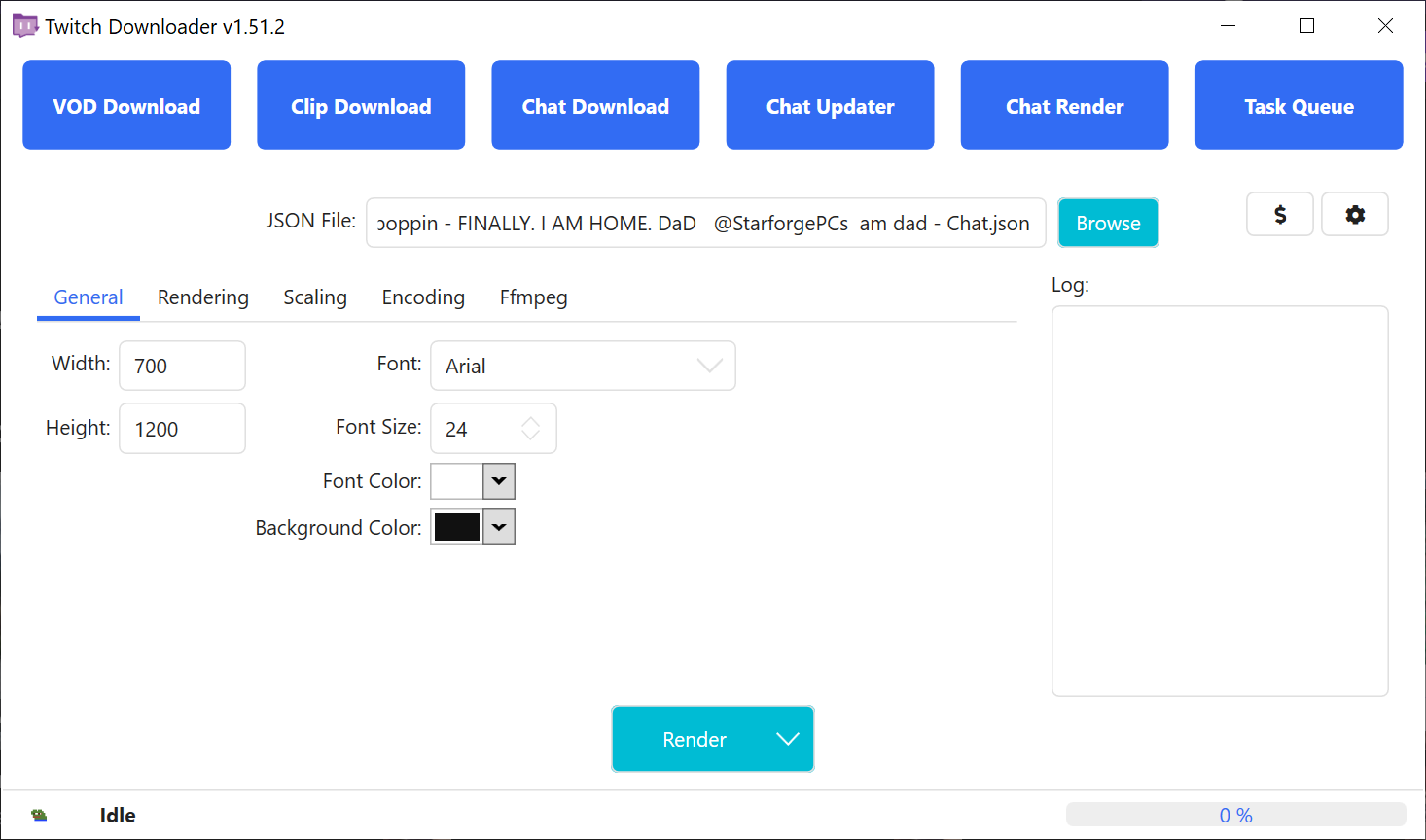Click the white Font Color swatch
Viewport: 1426px width, 840px height.
457,481
